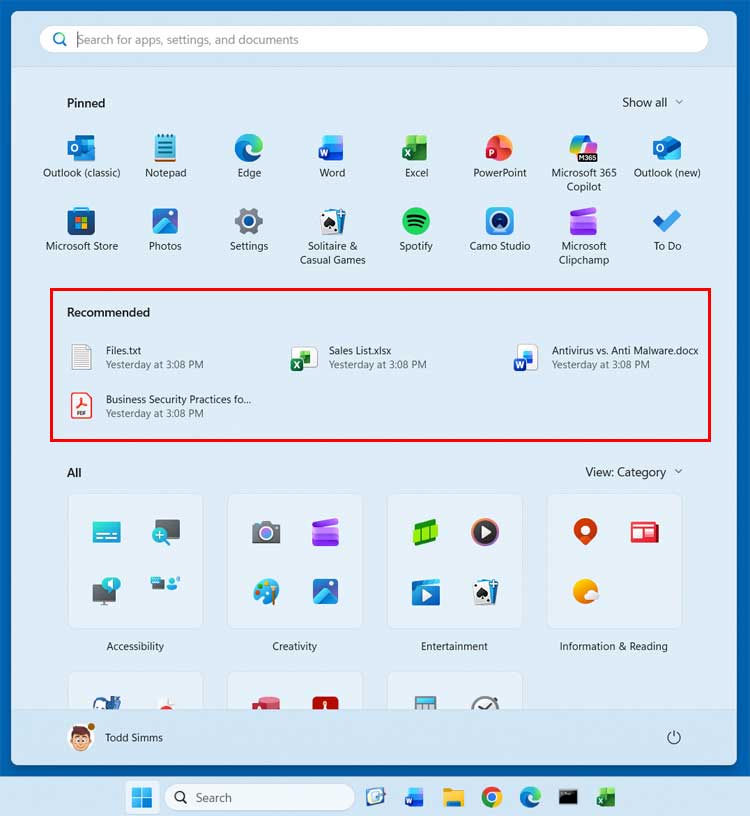750x816 pixels.
Task: Open Narrator in Accessibility group
Action: (x=107, y=591)
